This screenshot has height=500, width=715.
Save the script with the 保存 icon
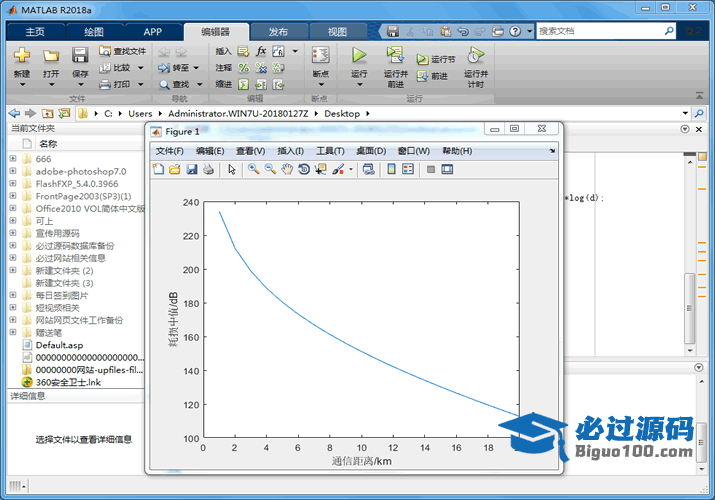(80, 55)
